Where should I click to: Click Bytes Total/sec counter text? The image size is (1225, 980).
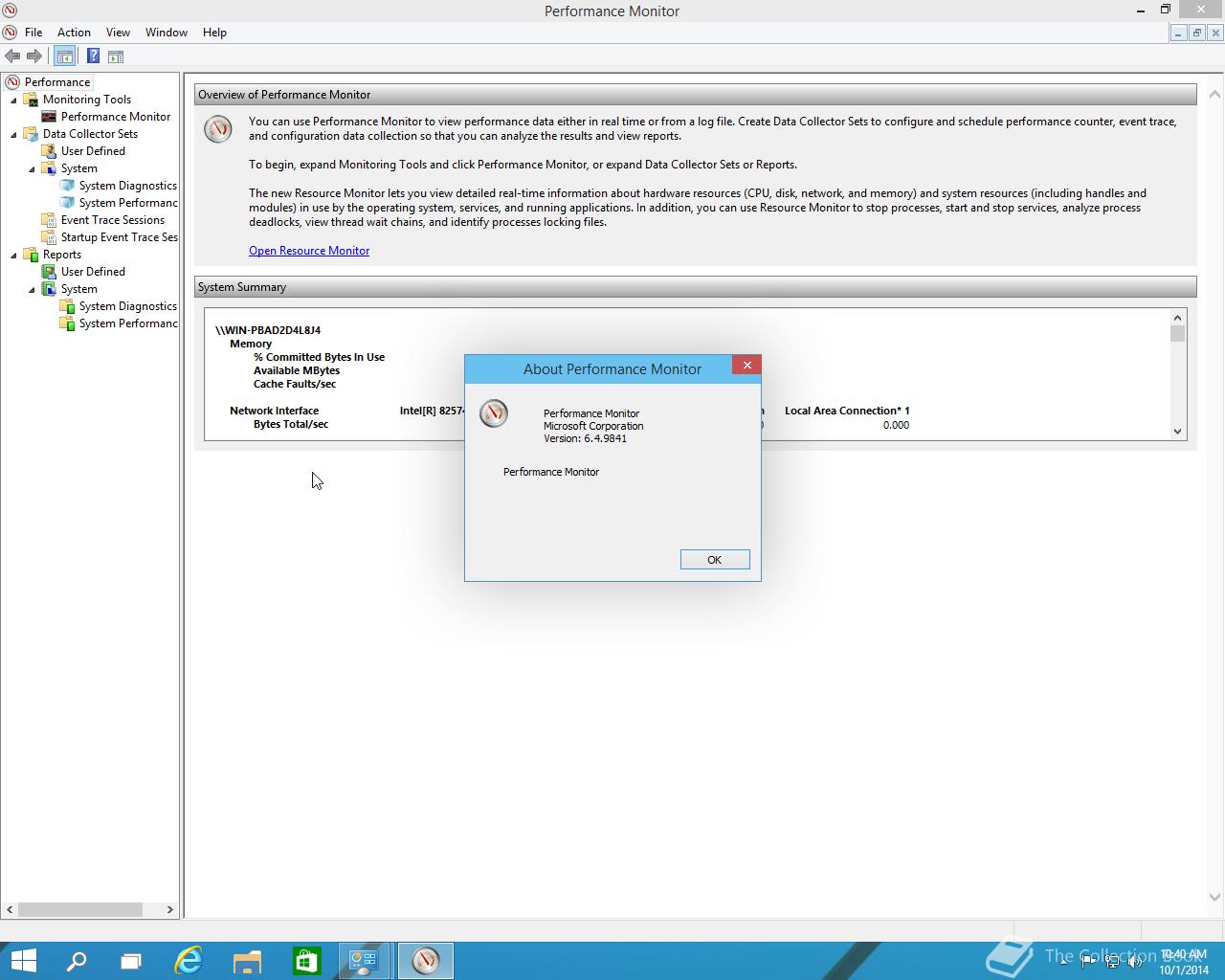point(291,424)
